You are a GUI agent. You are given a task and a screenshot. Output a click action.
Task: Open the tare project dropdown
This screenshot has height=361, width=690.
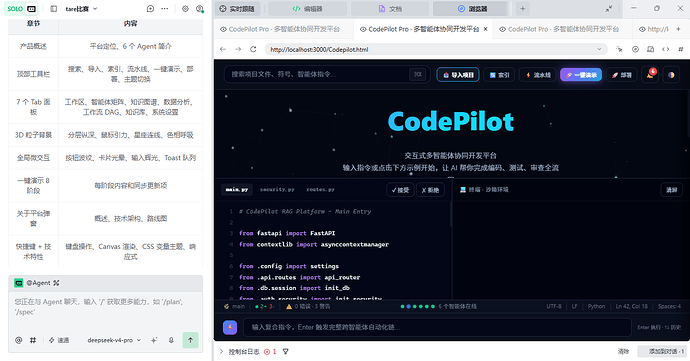(81, 9)
